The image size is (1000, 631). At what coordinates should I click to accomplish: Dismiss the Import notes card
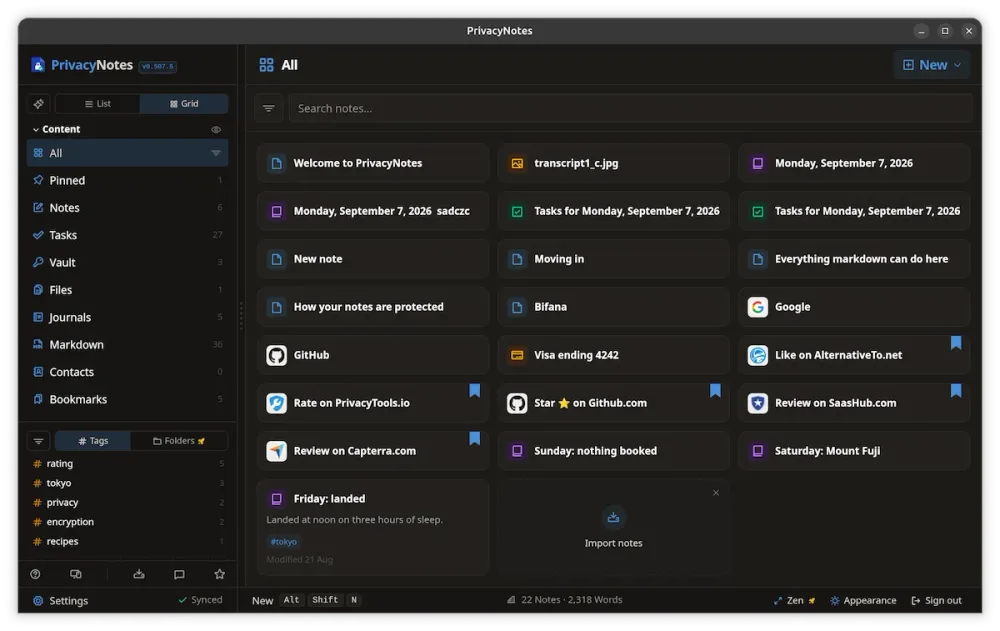pyautogui.click(x=716, y=493)
